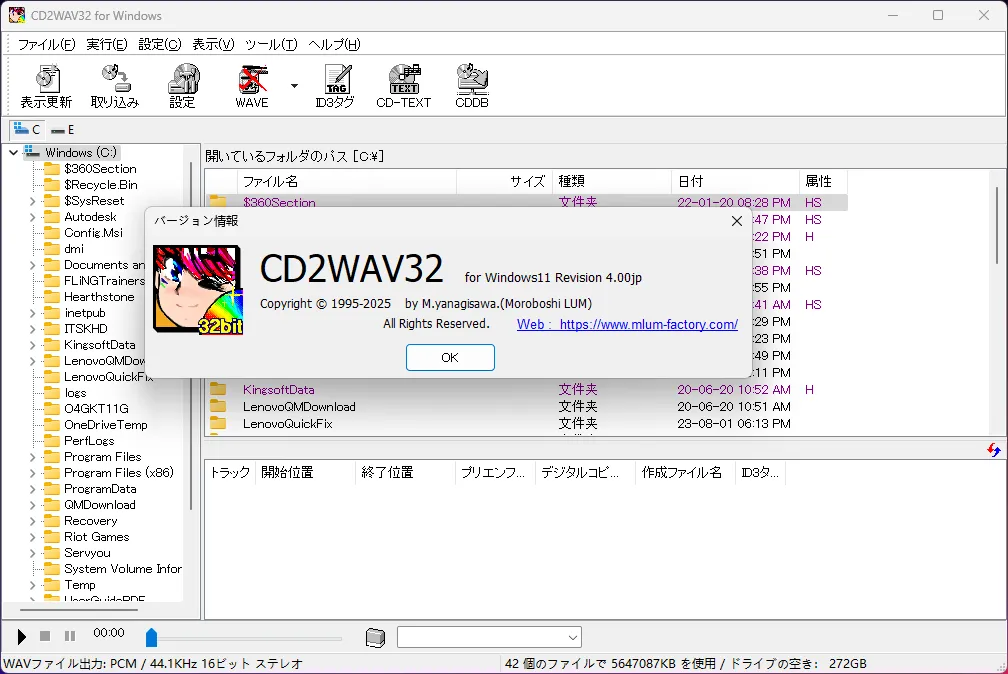Viewport: 1008px width, 674px height.
Task: Expand the Recovery folder node
Action: [33, 521]
